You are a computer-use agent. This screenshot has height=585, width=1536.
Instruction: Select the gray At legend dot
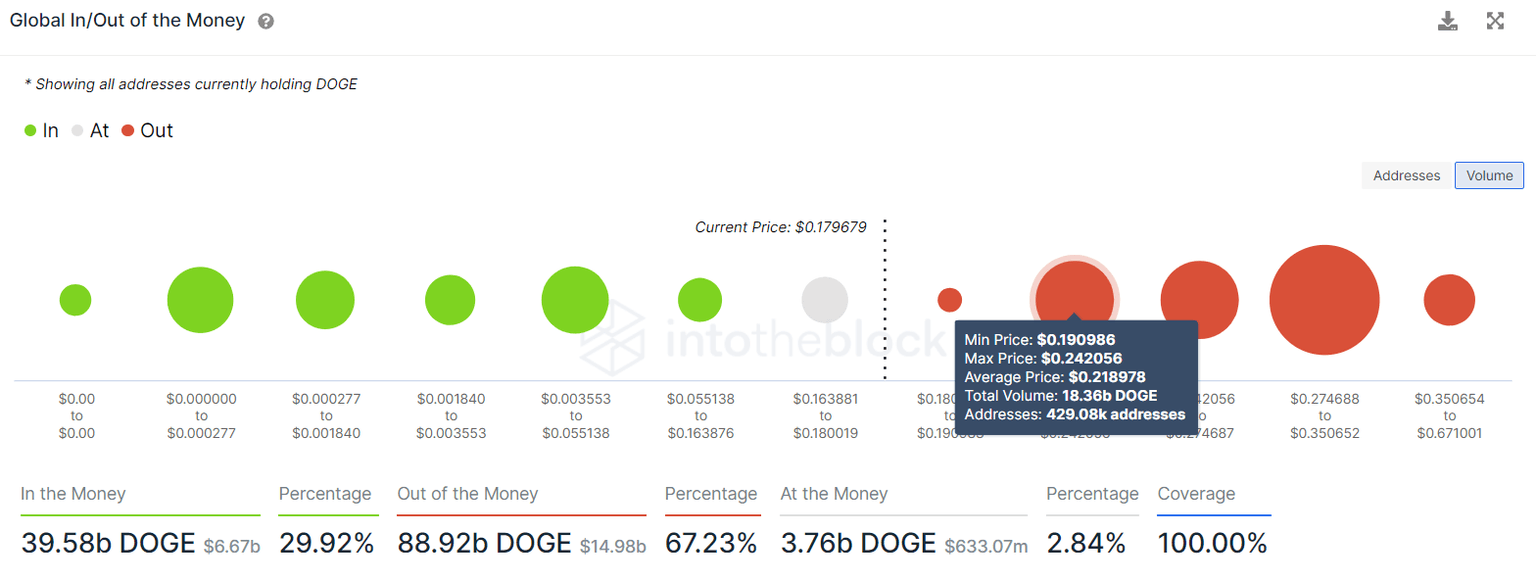[76, 130]
